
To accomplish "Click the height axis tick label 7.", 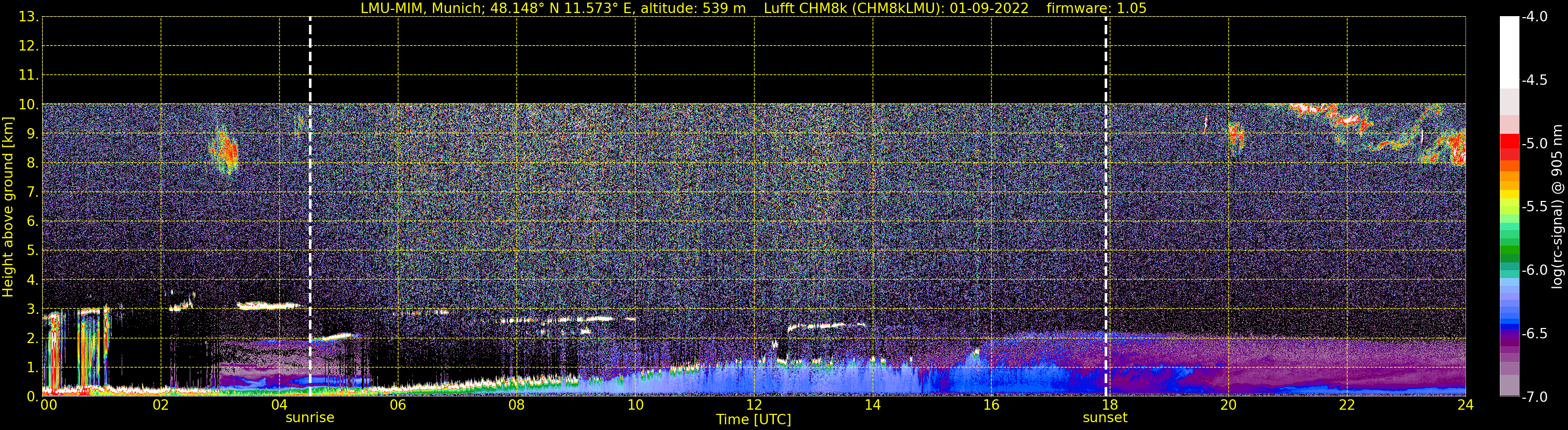I will tap(32, 193).
